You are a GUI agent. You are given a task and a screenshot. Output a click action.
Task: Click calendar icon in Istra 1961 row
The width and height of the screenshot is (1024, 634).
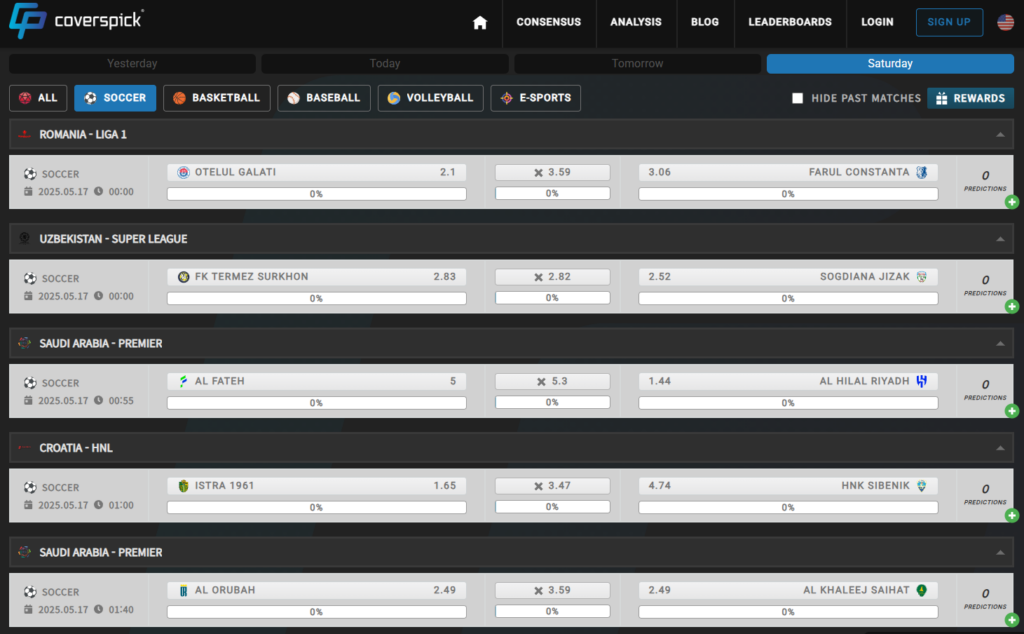click(x=28, y=505)
